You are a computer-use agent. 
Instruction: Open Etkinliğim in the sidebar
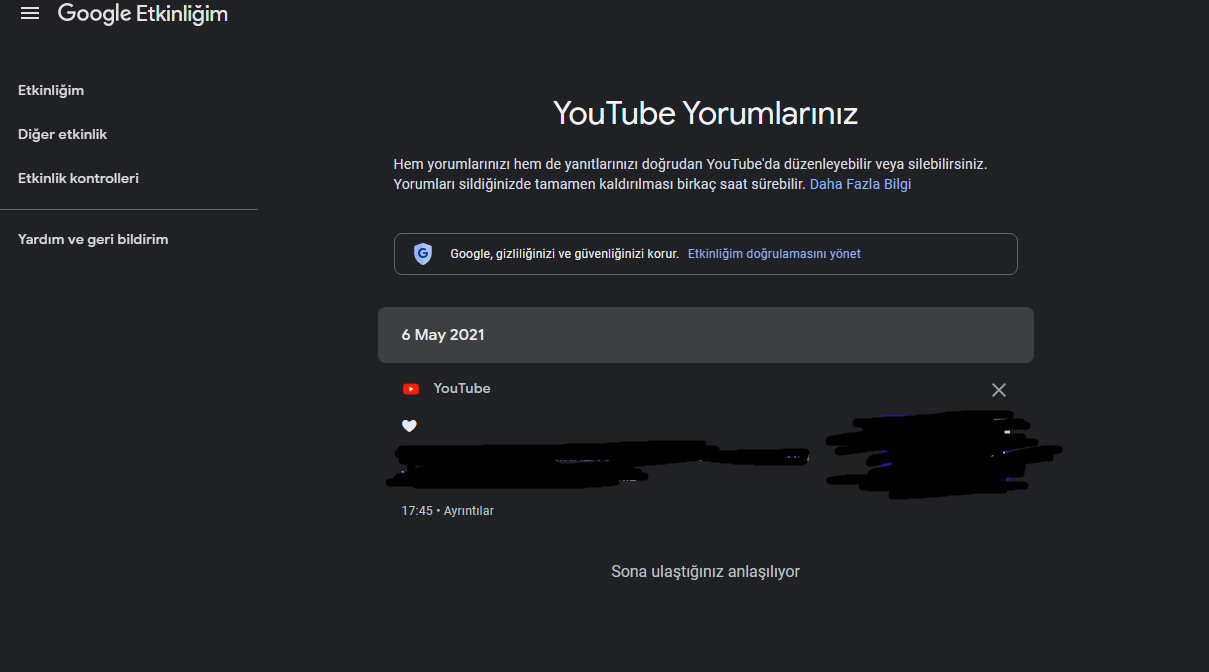click(51, 90)
